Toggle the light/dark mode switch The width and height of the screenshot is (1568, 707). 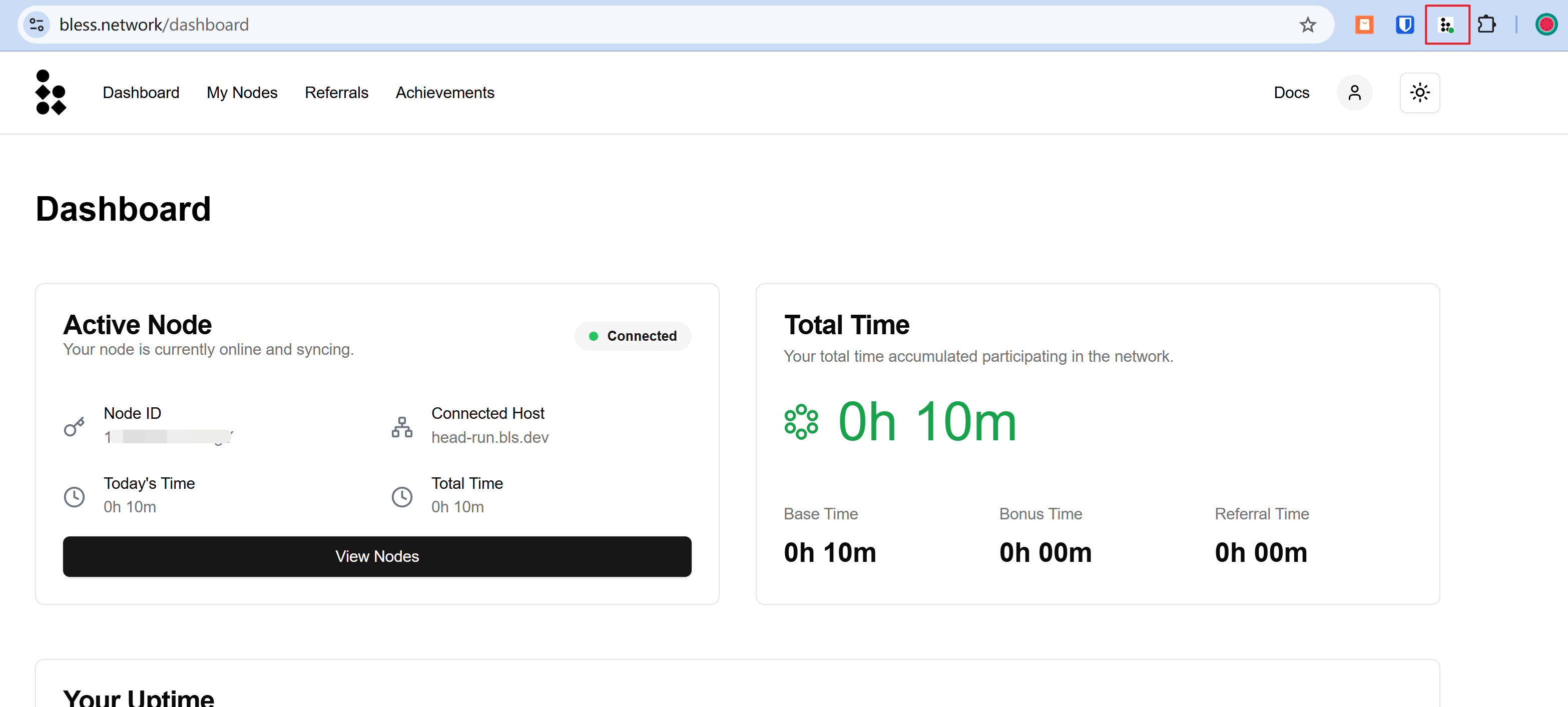click(x=1419, y=92)
